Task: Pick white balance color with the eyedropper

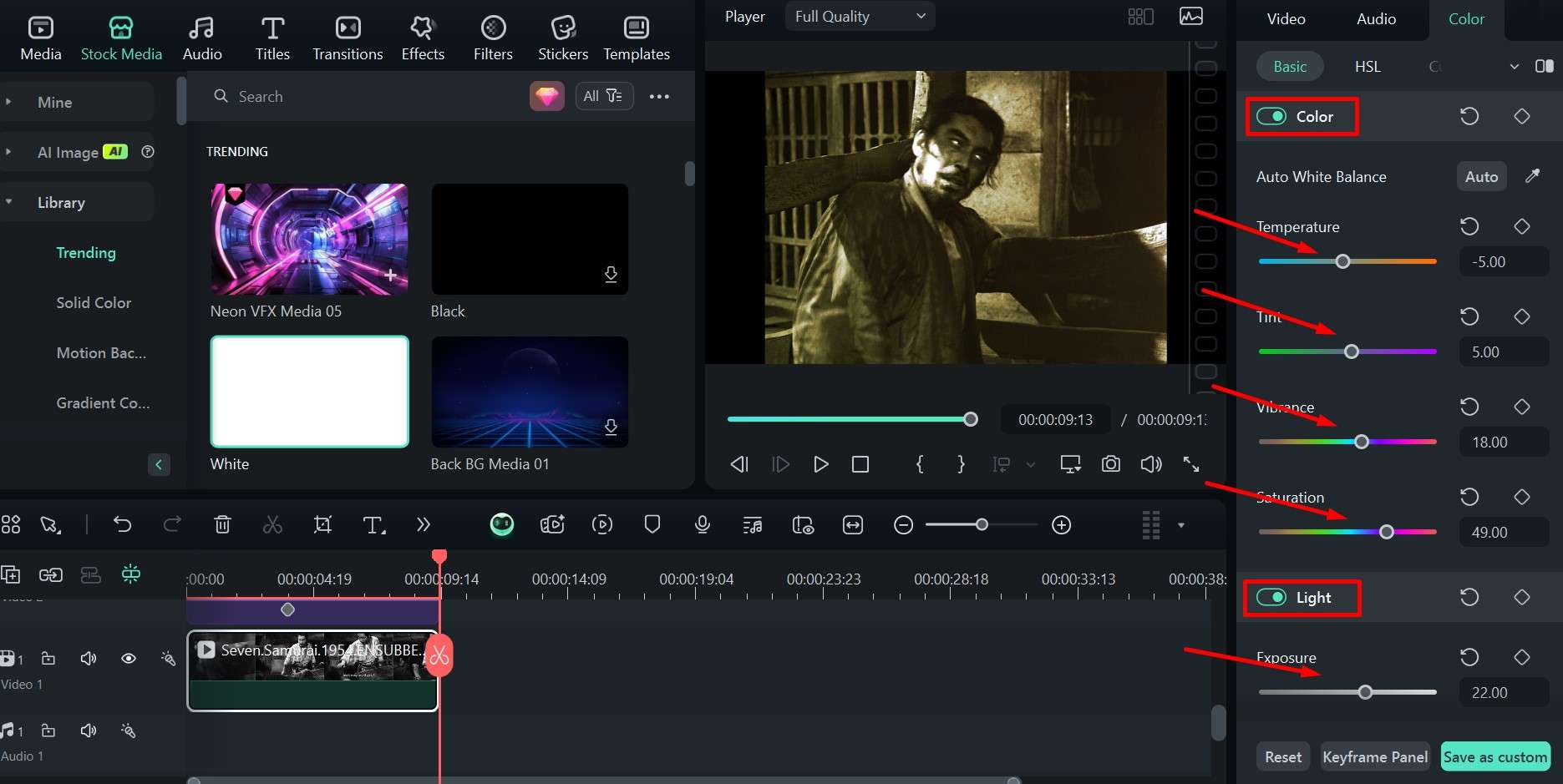Action: pos(1532,176)
